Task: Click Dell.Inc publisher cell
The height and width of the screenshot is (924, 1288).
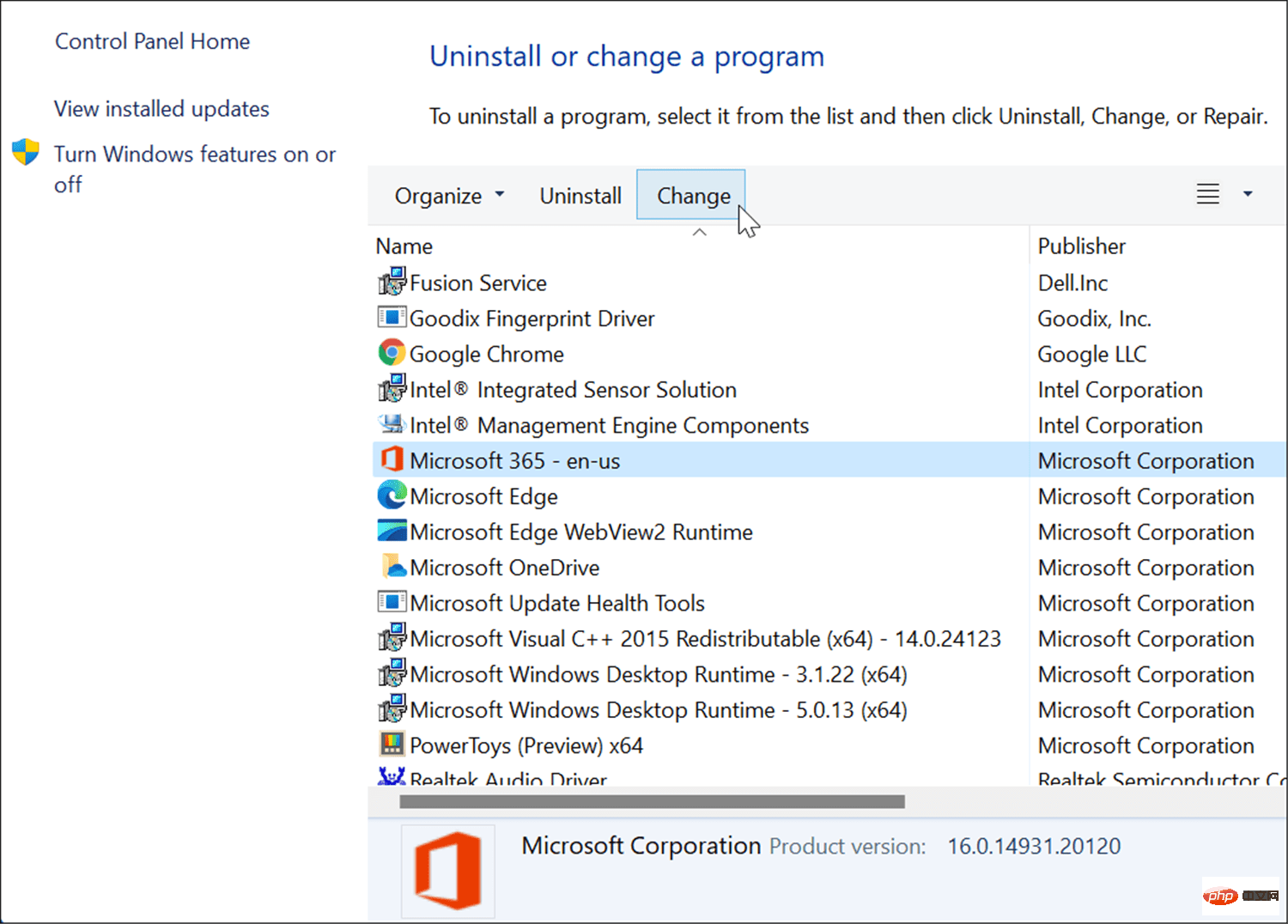Action: [x=1072, y=283]
